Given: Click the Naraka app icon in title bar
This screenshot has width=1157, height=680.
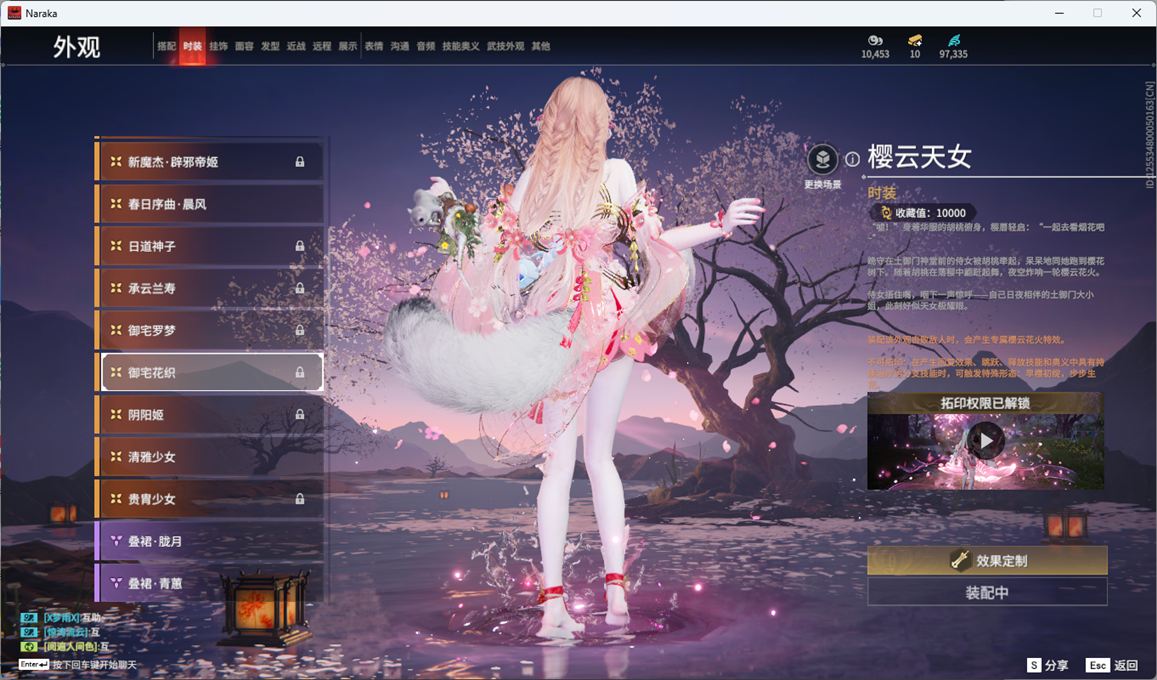Looking at the screenshot, I should point(14,13).
